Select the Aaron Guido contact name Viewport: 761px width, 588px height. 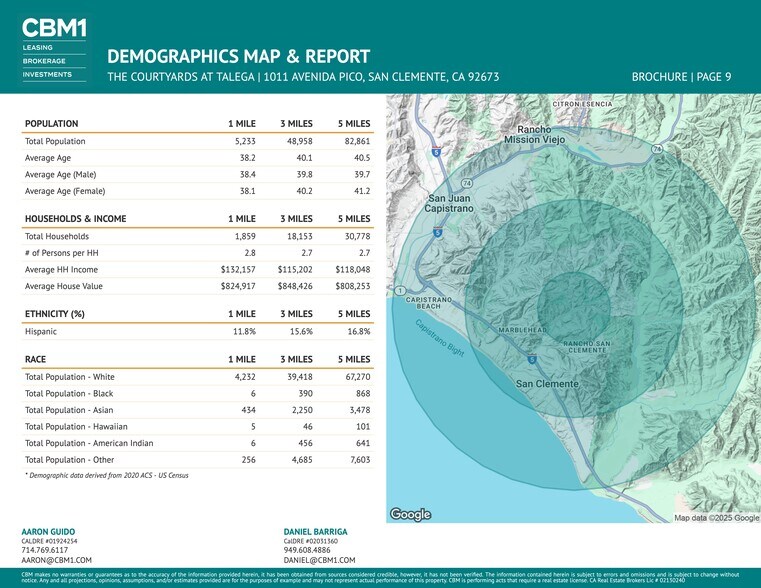click(x=48, y=531)
